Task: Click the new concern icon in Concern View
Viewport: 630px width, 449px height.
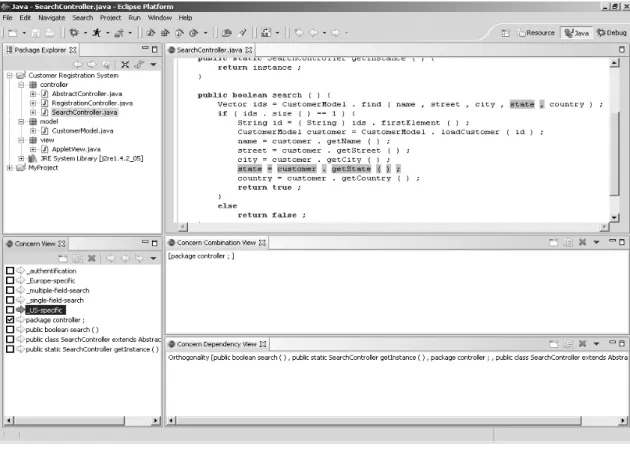Action: pyautogui.click(x=63, y=258)
